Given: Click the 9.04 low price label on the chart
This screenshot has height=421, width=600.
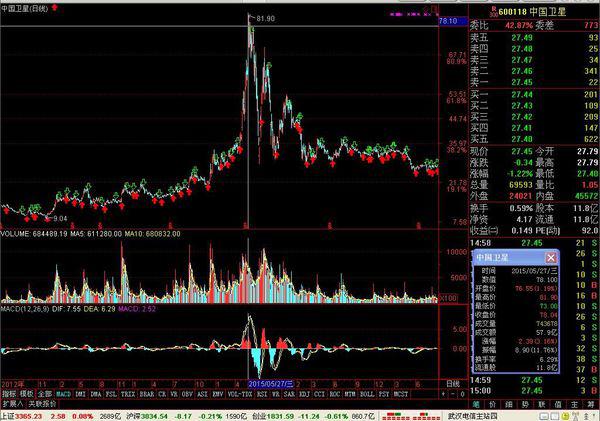Looking at the screenshot, I should [x=60, y=219].
